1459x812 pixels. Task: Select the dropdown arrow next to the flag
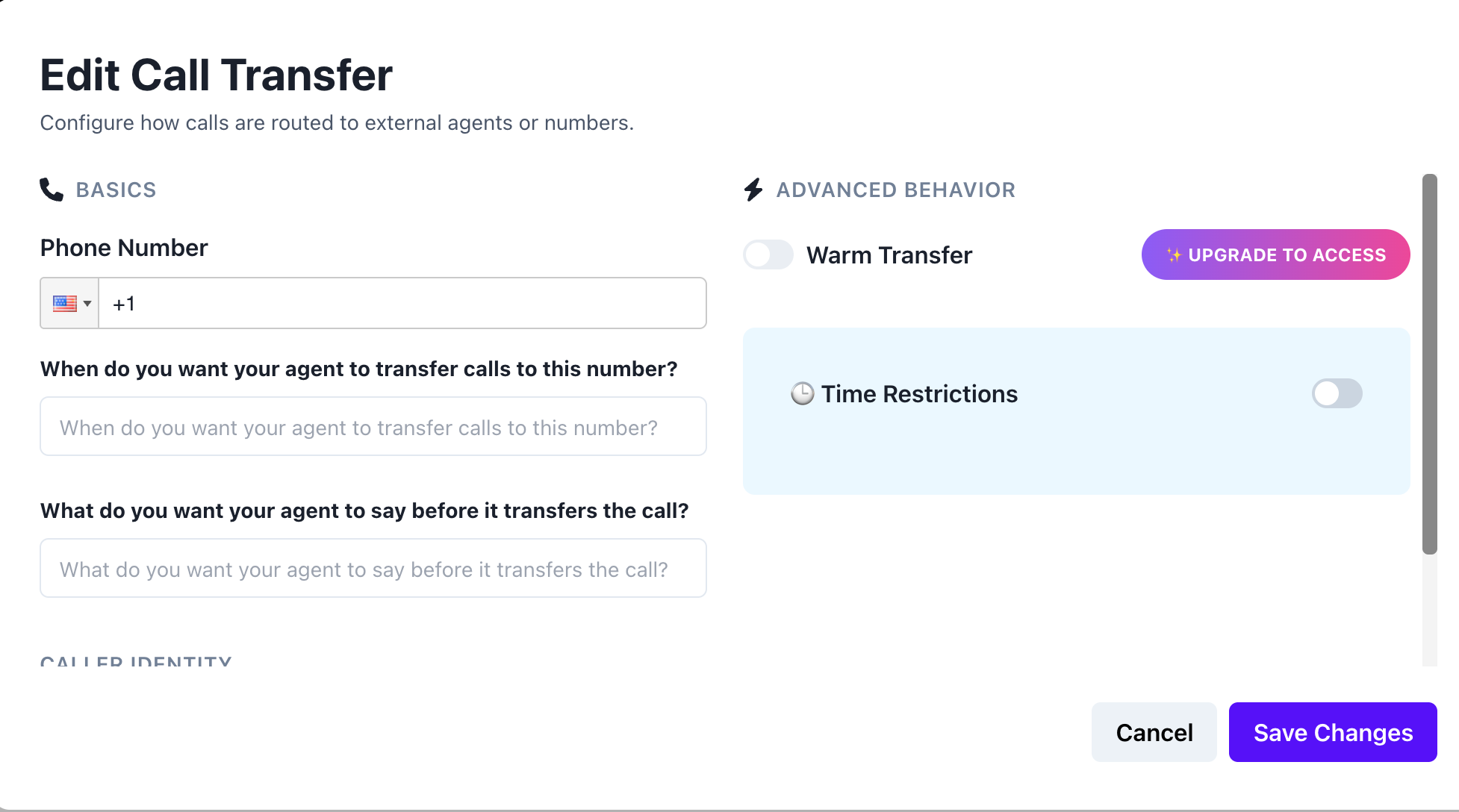[87, 303]
